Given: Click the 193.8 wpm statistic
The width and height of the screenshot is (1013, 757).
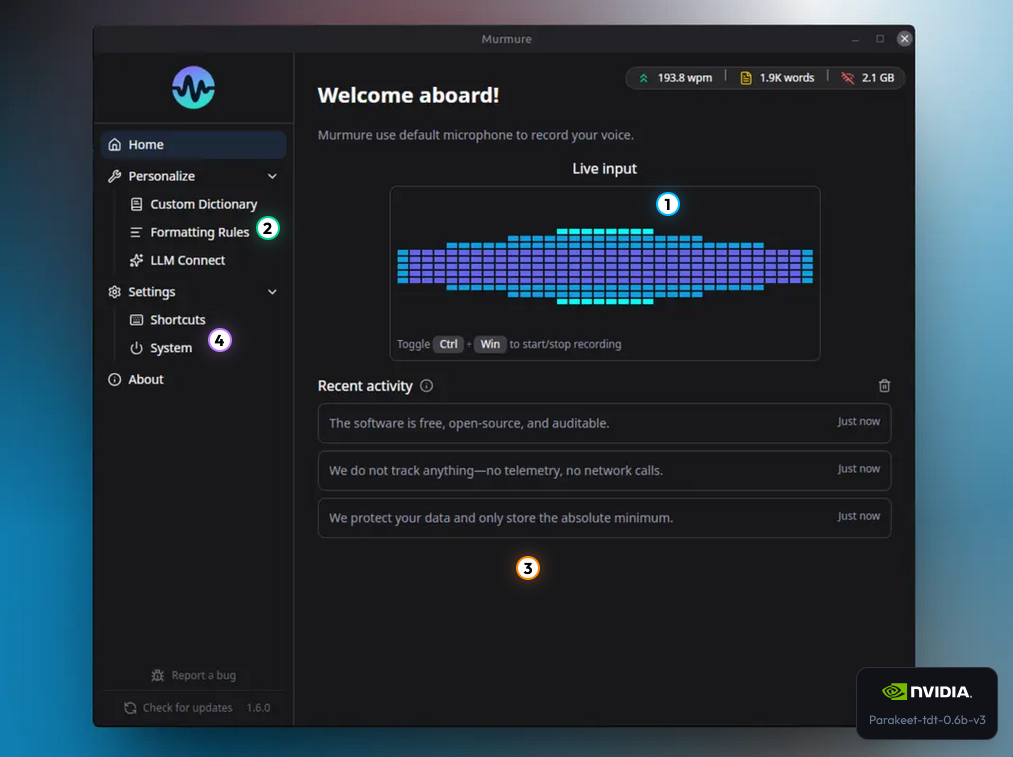Looking at the screenshot, I should 685,78.
